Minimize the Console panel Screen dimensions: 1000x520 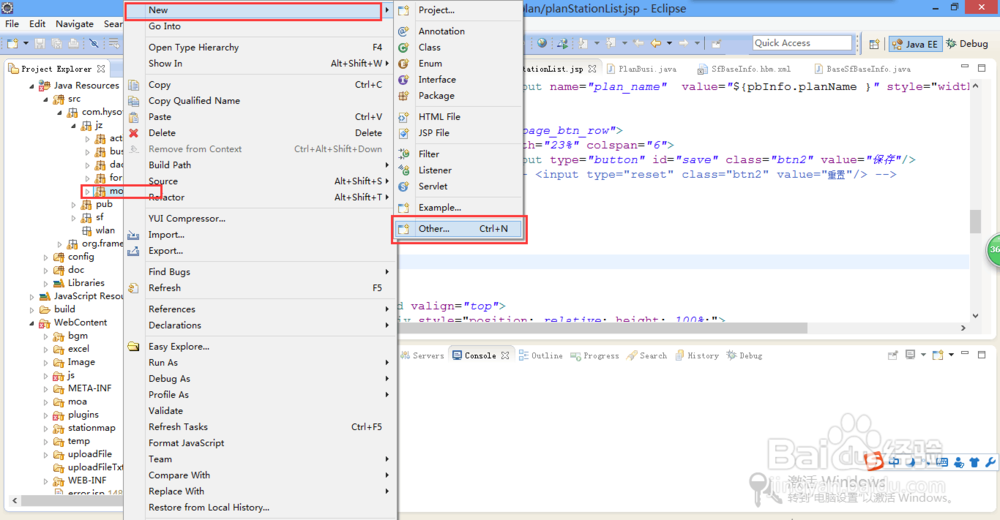click(x=965, y=354)
